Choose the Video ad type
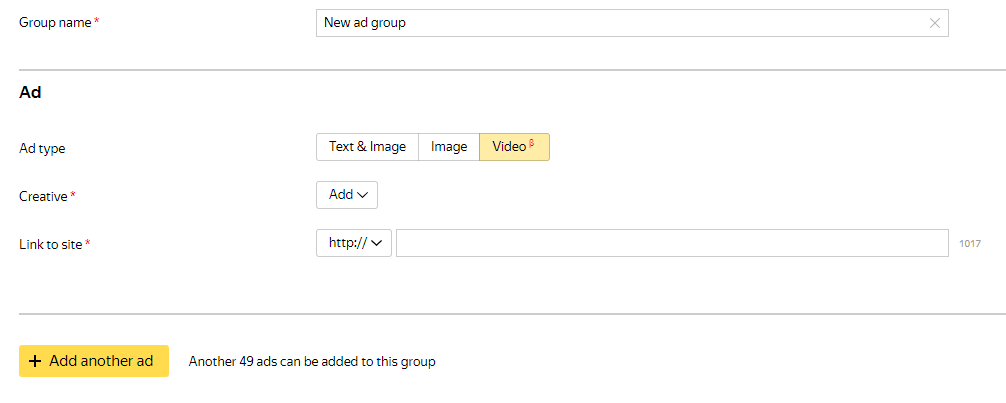This screenshot has height=403, width=1006. tap(510, 147)
